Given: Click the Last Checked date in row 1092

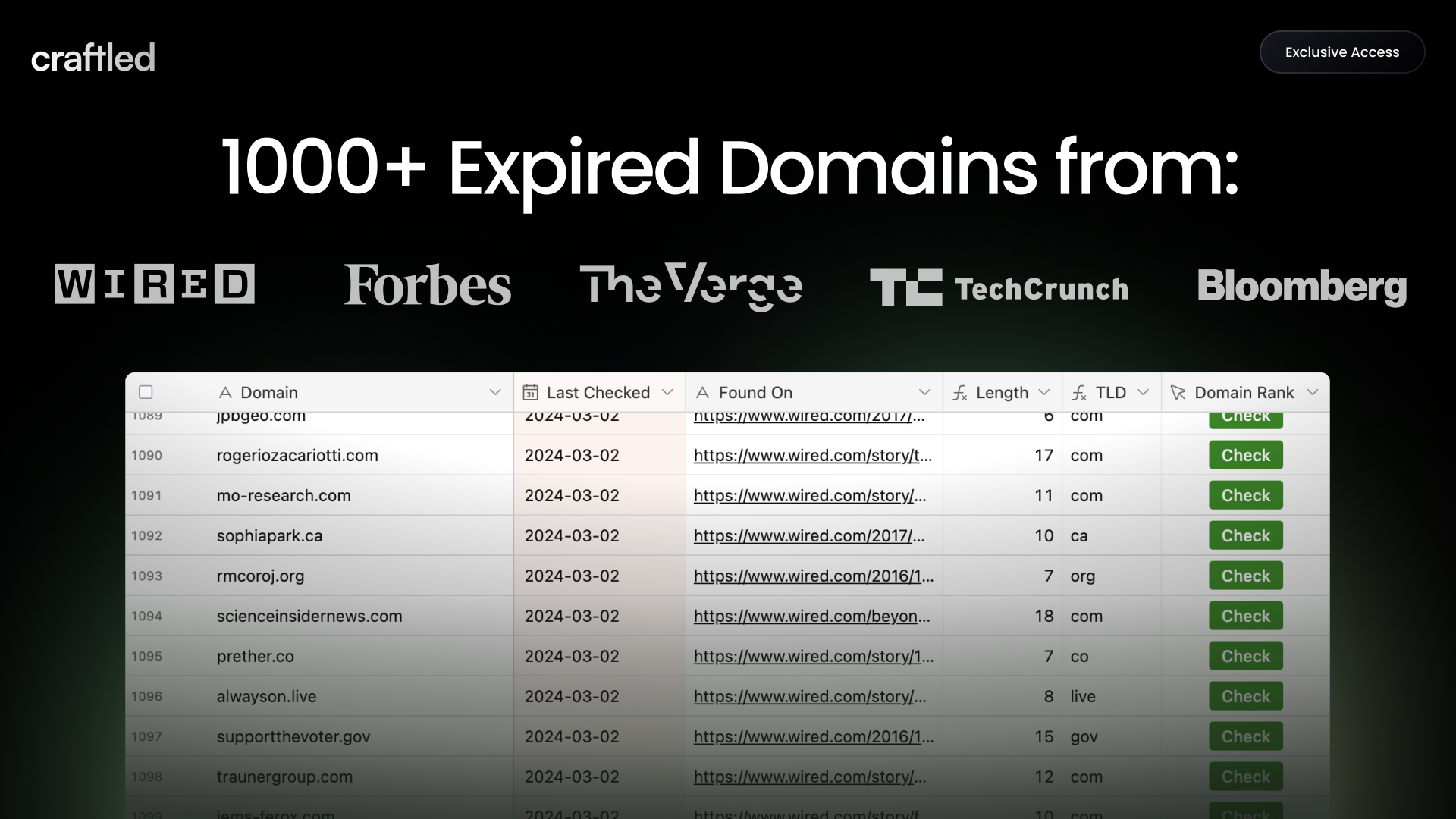Looking at the screenshot, I should [572, 536].
